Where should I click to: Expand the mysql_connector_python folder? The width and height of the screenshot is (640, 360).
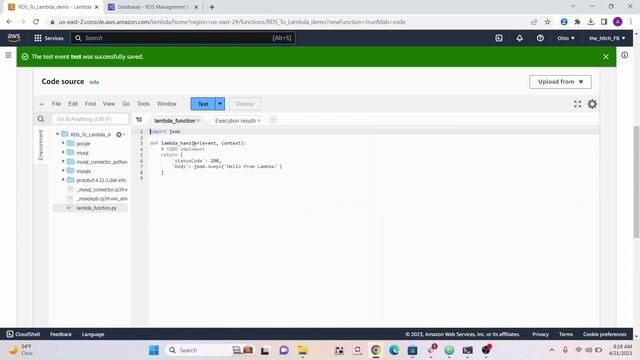[x=63, y=162]
